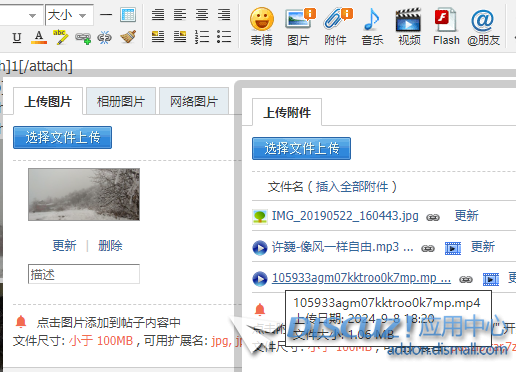The width and height of the screenshot is (526, 375).
Task: Insert IMG_20190522_160443.jpg attachment
Action: 345,216
